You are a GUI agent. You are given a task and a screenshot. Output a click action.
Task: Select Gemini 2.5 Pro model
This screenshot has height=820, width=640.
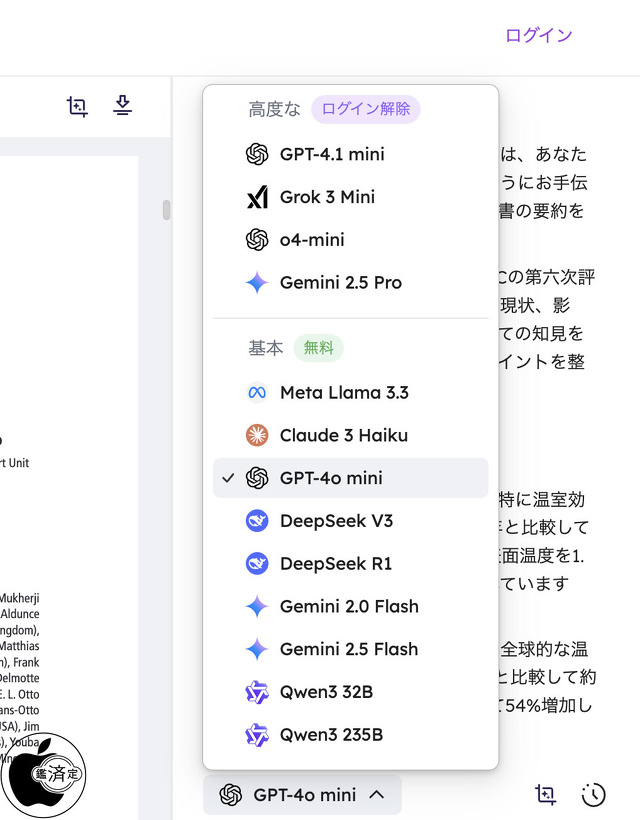pyautogui.click(x=350, y=283)
